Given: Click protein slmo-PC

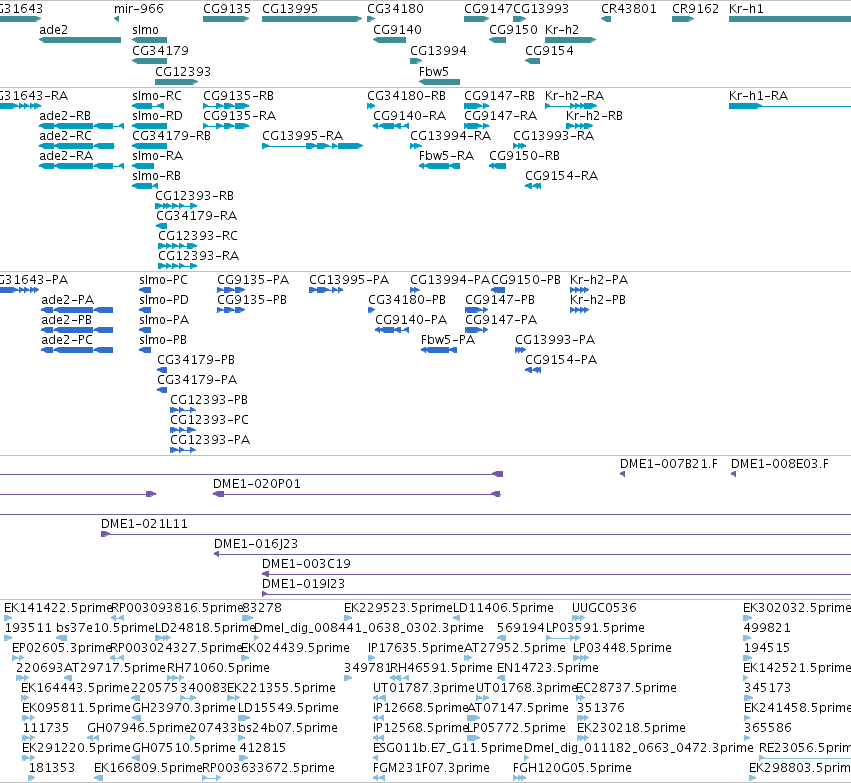Looking at the screenshot, I should click(163, 280).
